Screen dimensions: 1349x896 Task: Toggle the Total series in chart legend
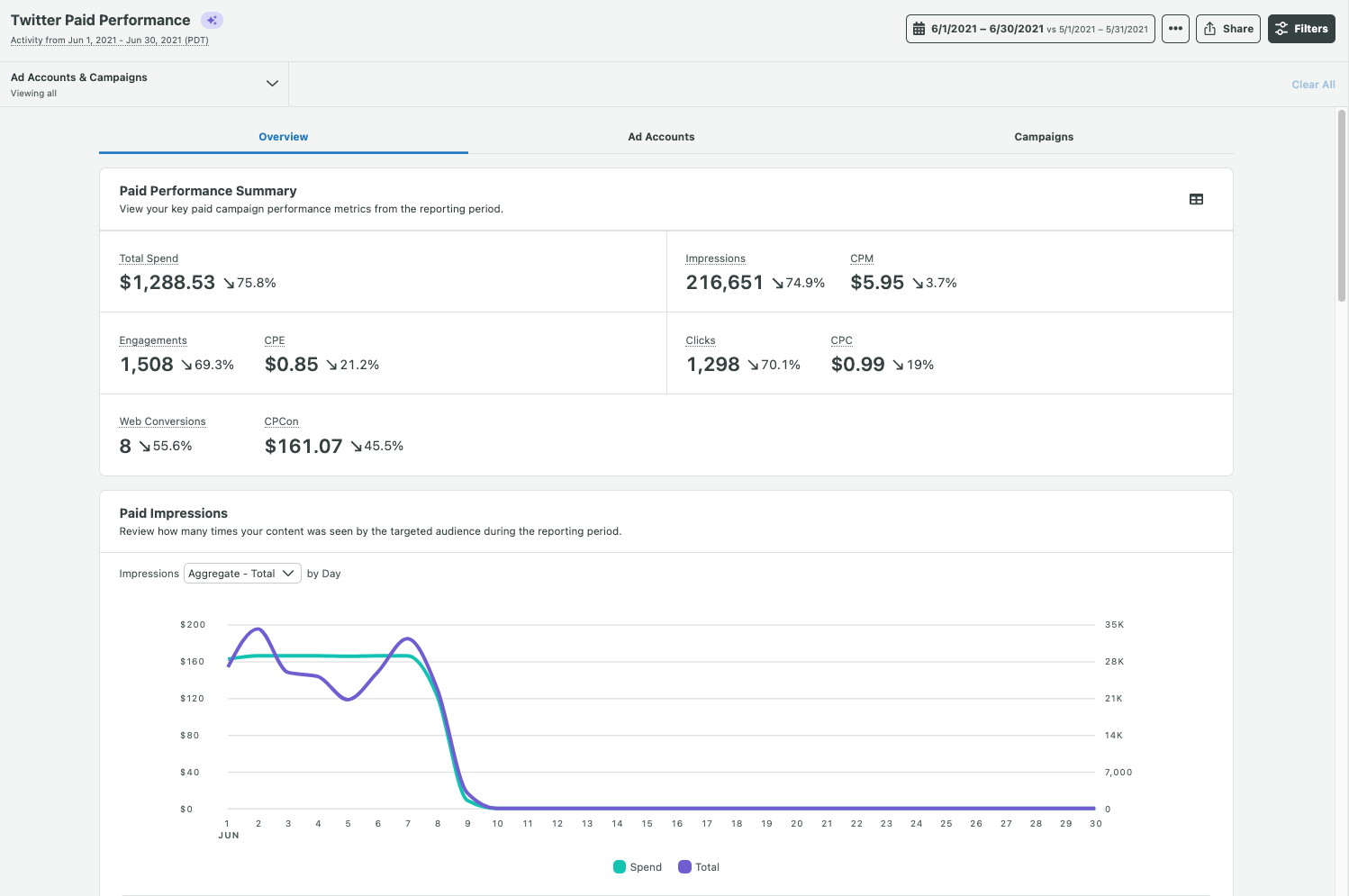click(699, 867)
